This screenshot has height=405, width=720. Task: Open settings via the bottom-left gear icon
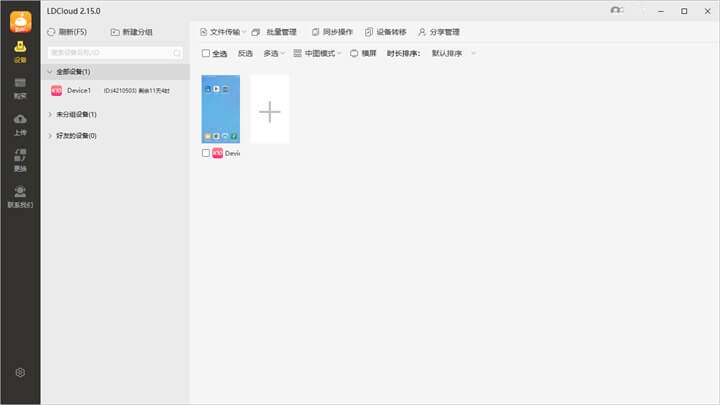tap(20, 373)
